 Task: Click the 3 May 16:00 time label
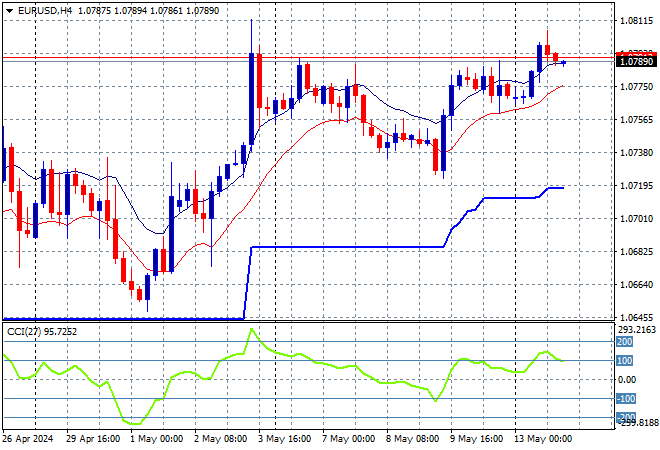click(285, 439)
